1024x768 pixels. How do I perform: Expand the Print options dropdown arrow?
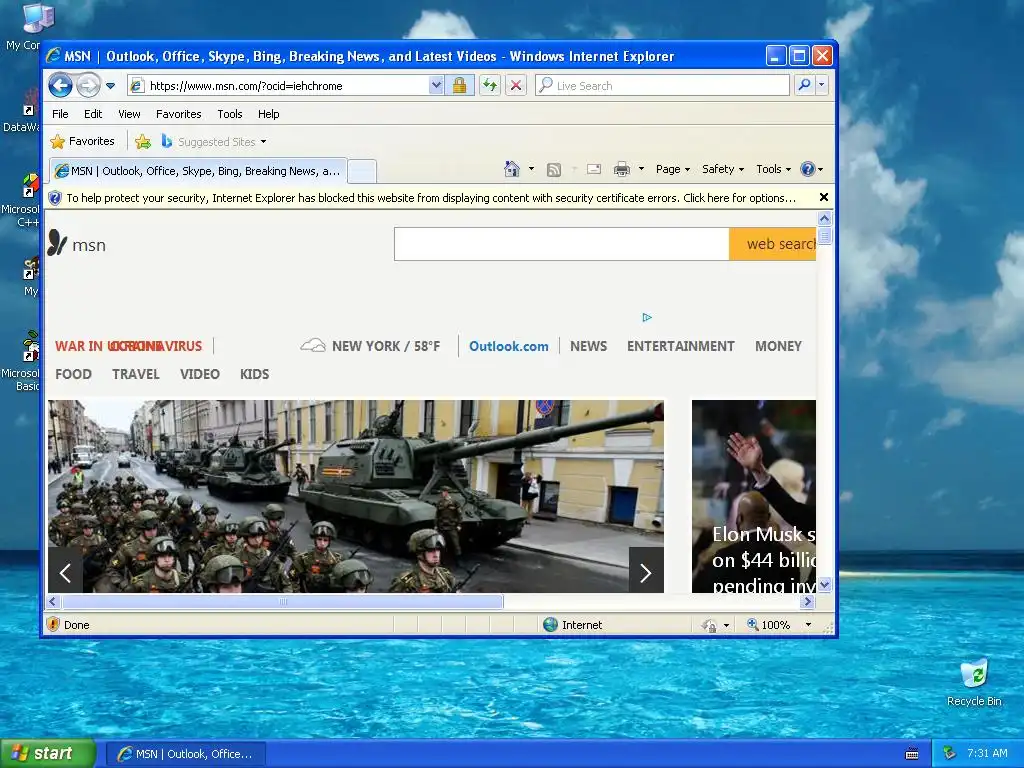coord(641,169)
